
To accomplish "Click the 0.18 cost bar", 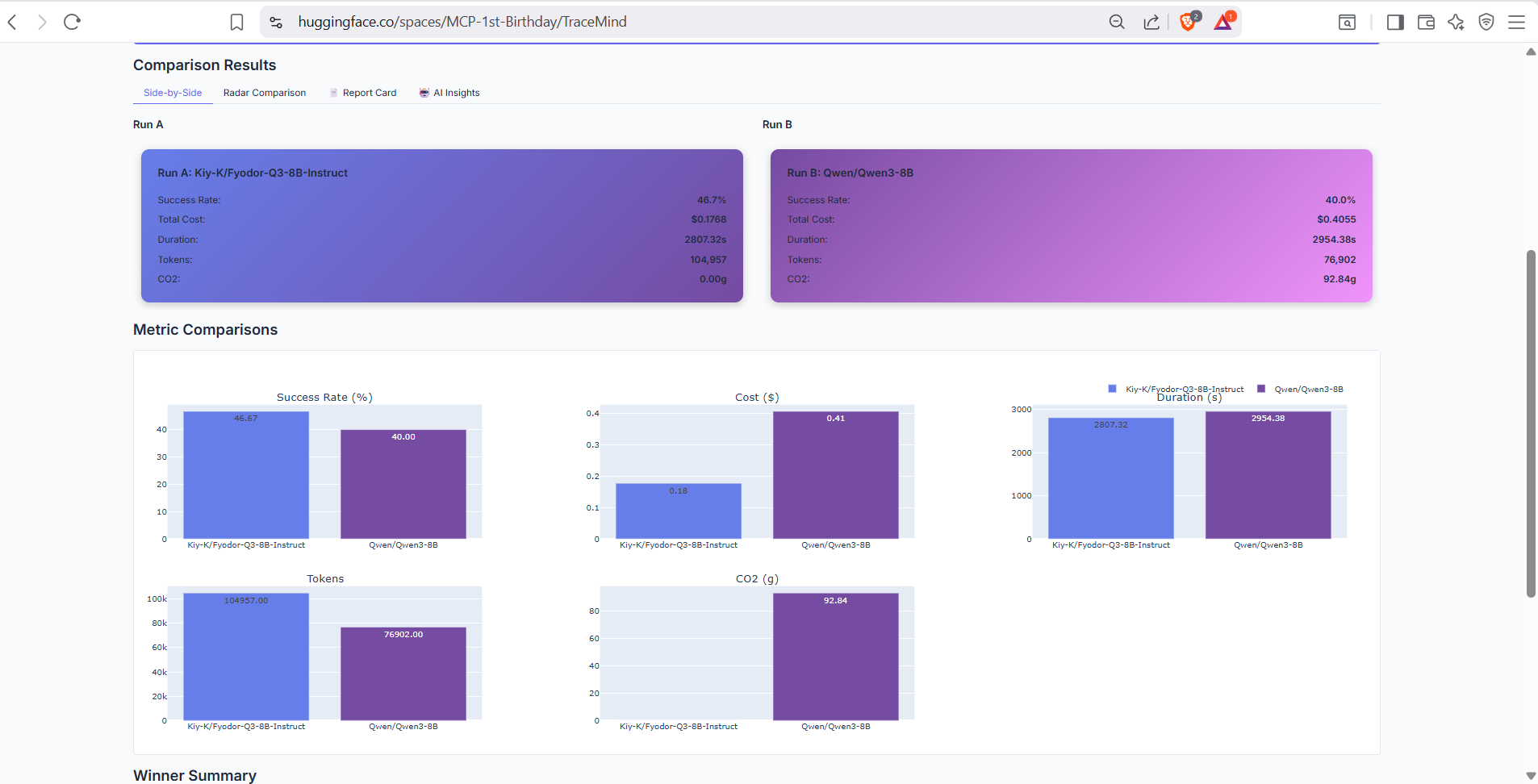I will [679, 511].
